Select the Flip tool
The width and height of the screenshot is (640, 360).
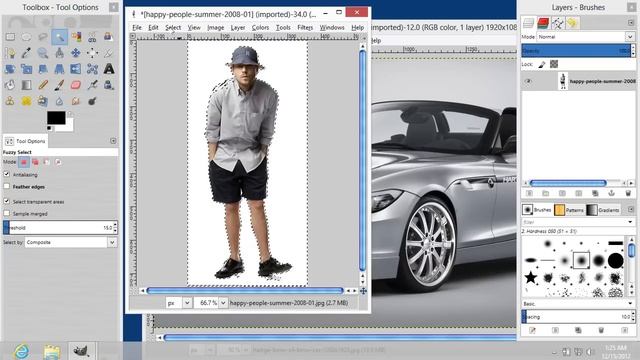[x=76, y=69]
